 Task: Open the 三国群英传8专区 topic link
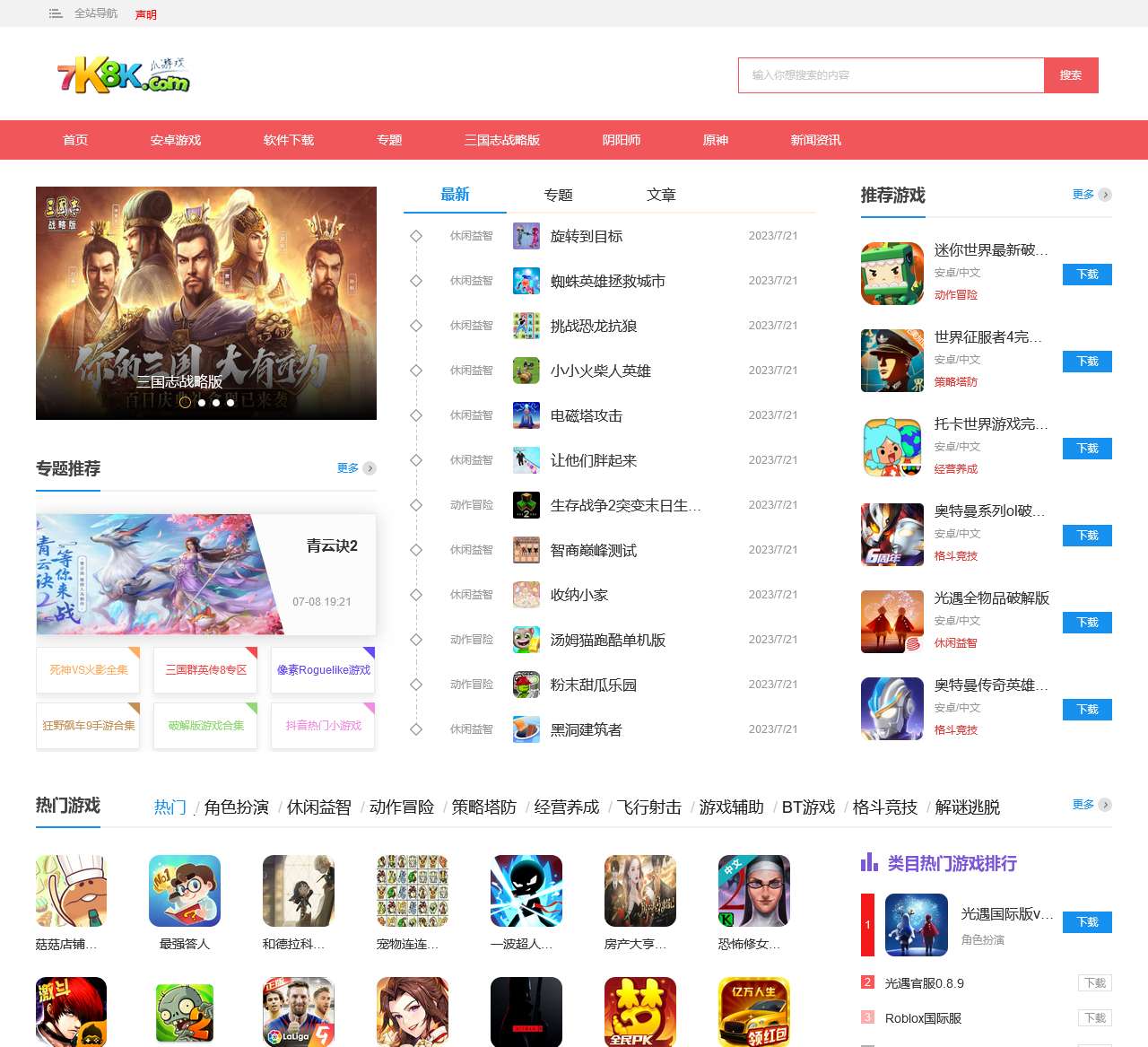click(x=206, y=670)
